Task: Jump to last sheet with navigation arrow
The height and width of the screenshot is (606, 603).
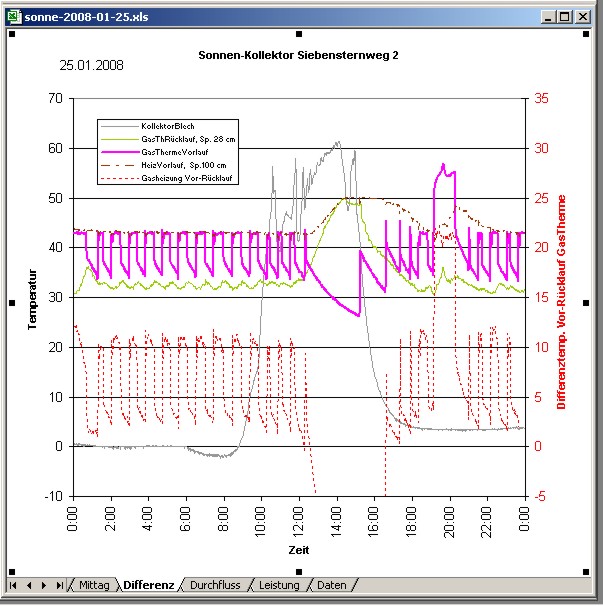Action: tap(60, 585)
